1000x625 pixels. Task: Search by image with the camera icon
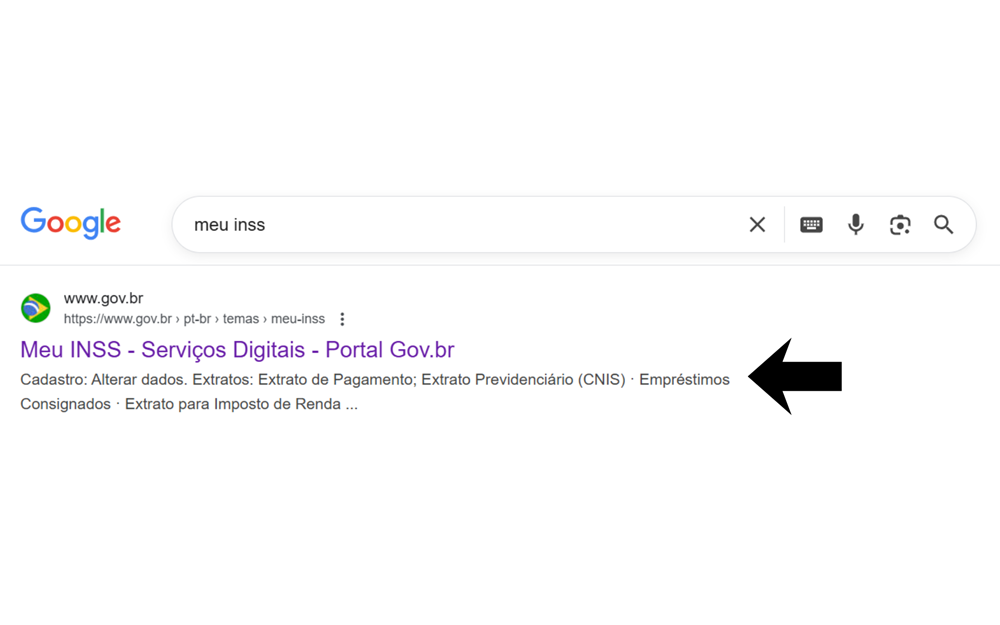pyautogui.click(x=900, y=225)
